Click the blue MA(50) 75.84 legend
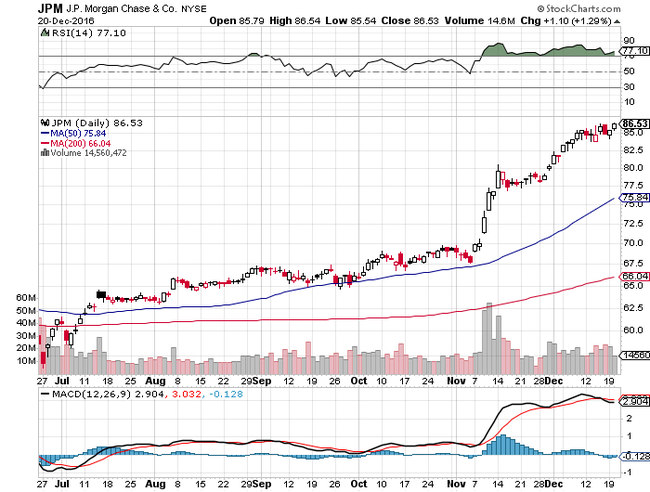This screenshot has height=492, width=650. (73, 133)
